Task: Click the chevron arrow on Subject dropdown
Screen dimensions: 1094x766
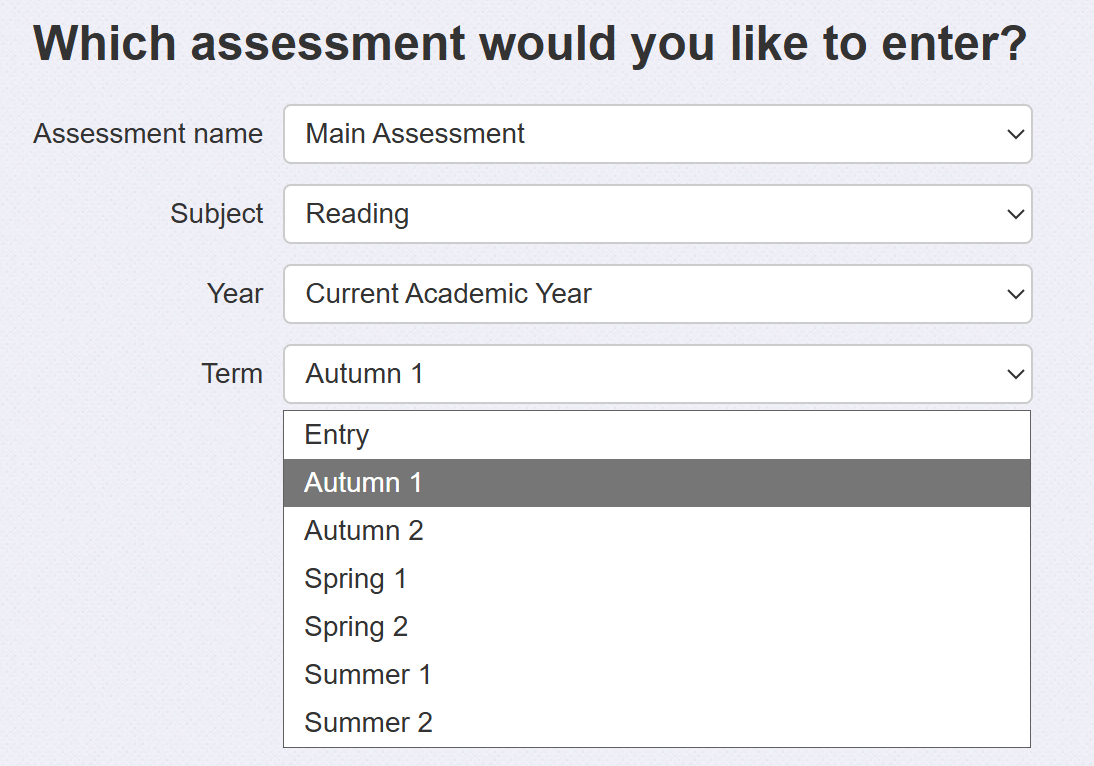Action: click(x=1015, y=214)
